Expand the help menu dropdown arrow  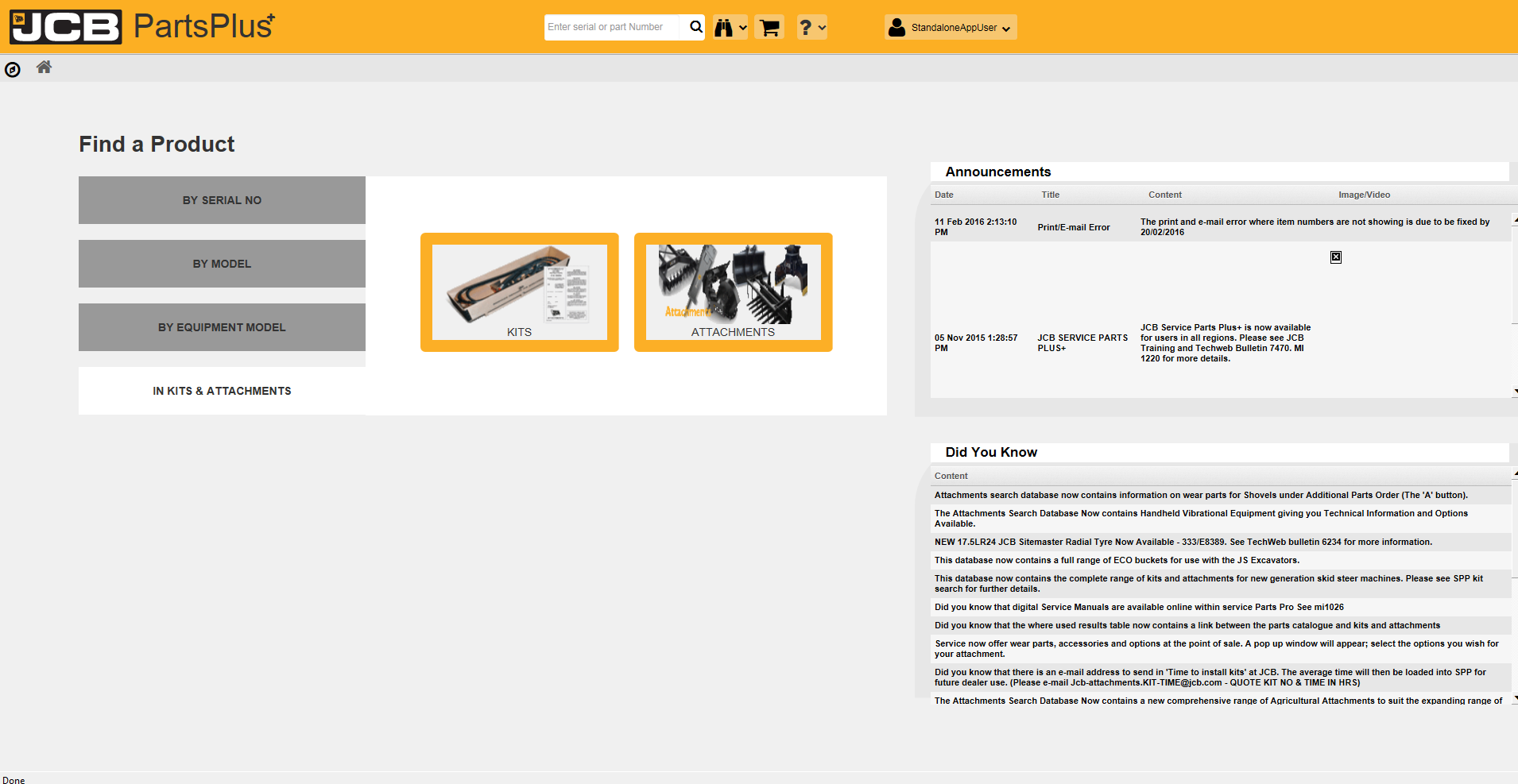click(822, 28)
